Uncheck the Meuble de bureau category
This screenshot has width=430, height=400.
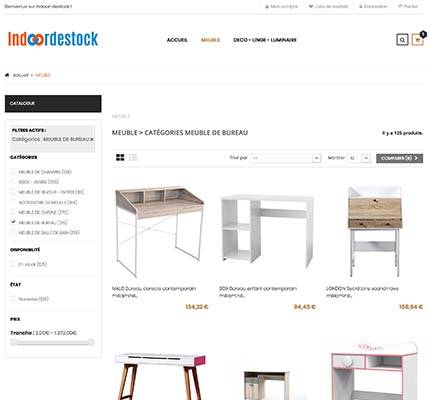(13, 222)
